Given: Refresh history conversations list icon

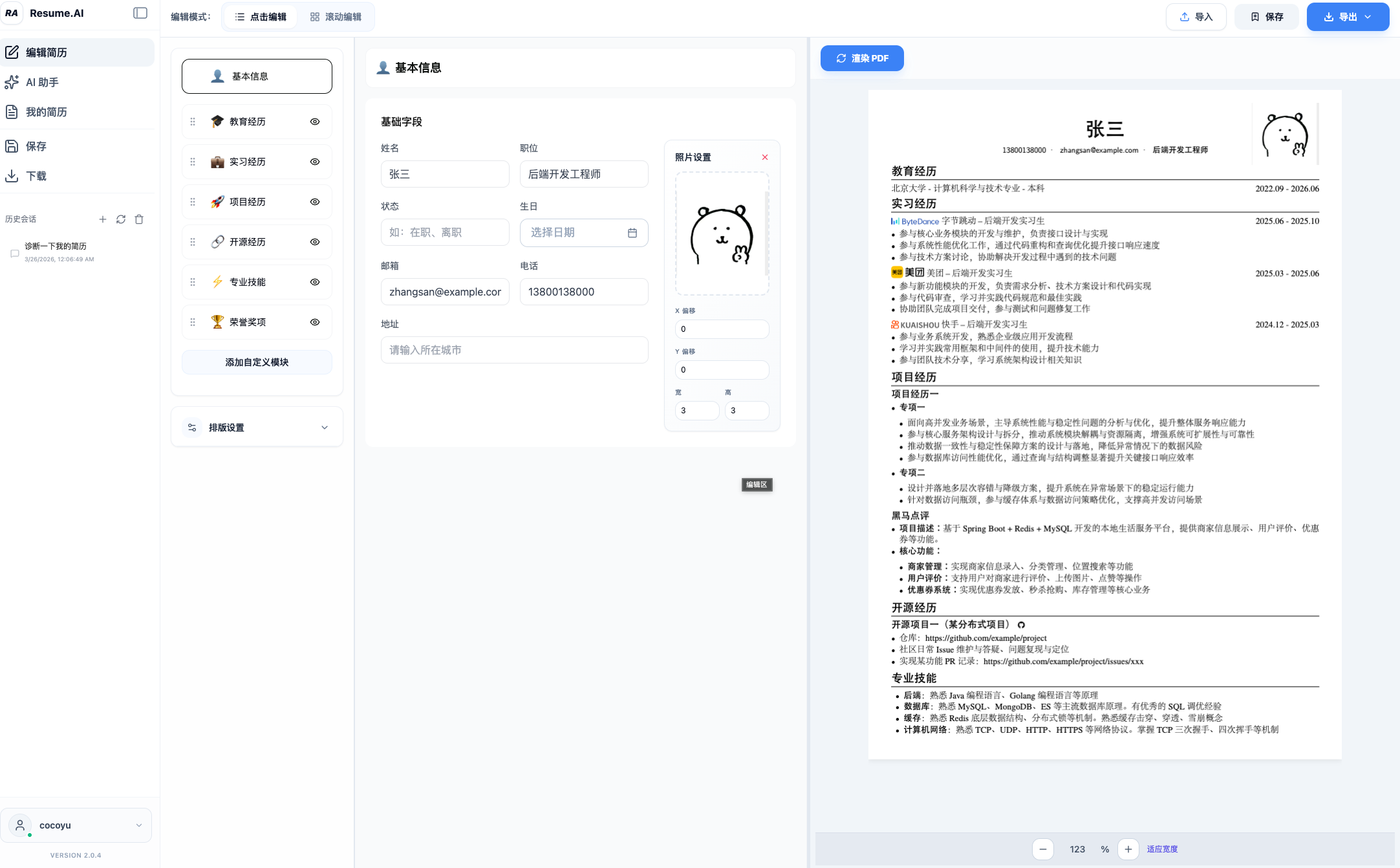Looking at the screenshot, I should pyautogui.click(x=121, y=219).
